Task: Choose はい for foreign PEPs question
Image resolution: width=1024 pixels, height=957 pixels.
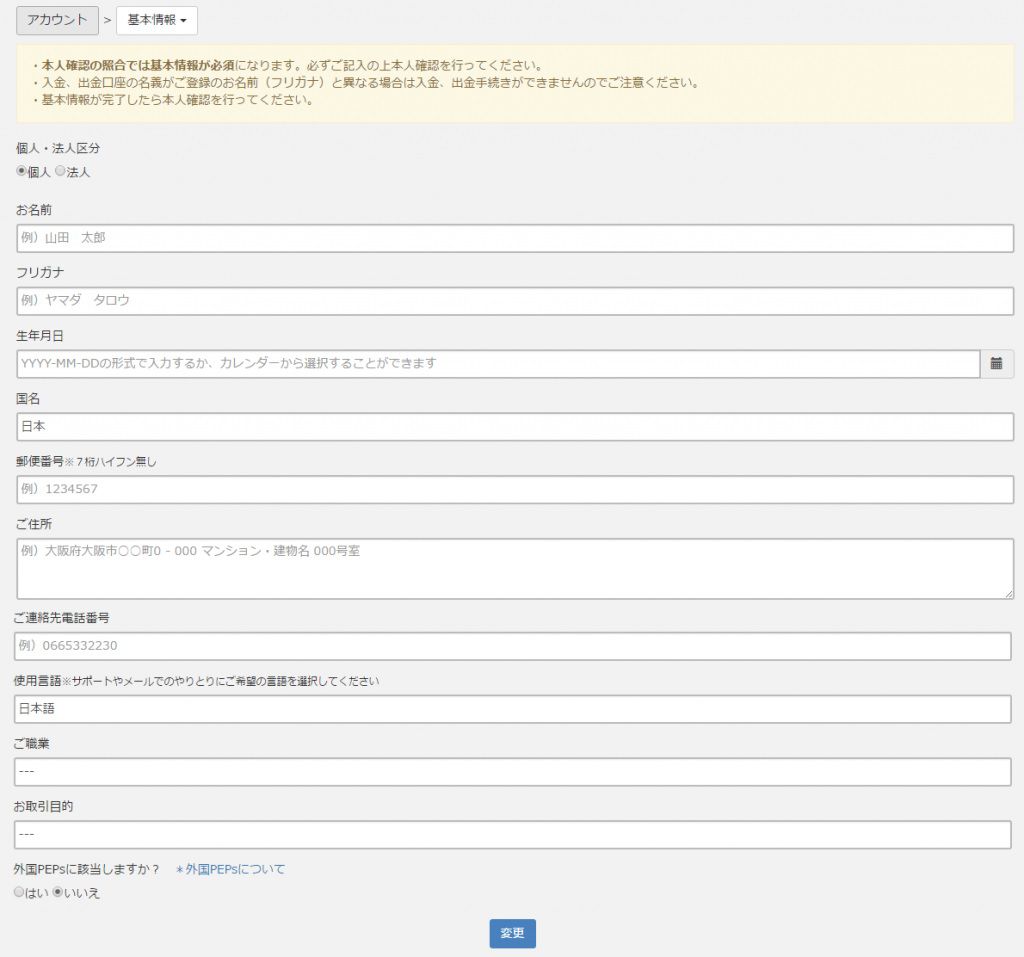Action: (19, 892)
